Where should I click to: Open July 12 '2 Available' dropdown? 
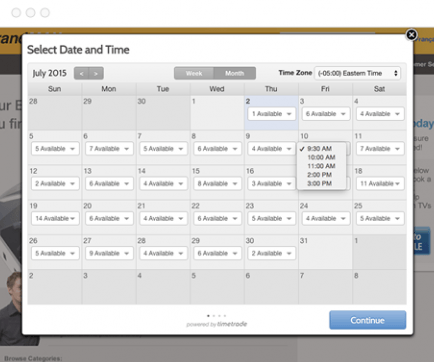[55, 184]
